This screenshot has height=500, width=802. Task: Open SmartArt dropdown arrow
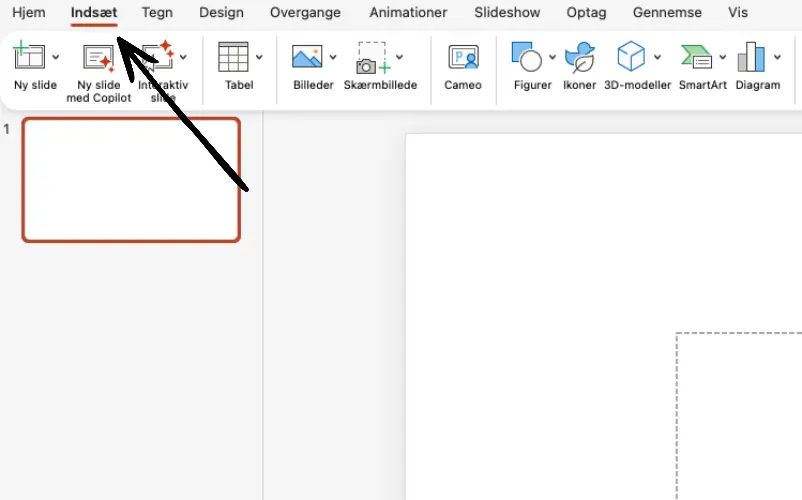pos(723,57)
